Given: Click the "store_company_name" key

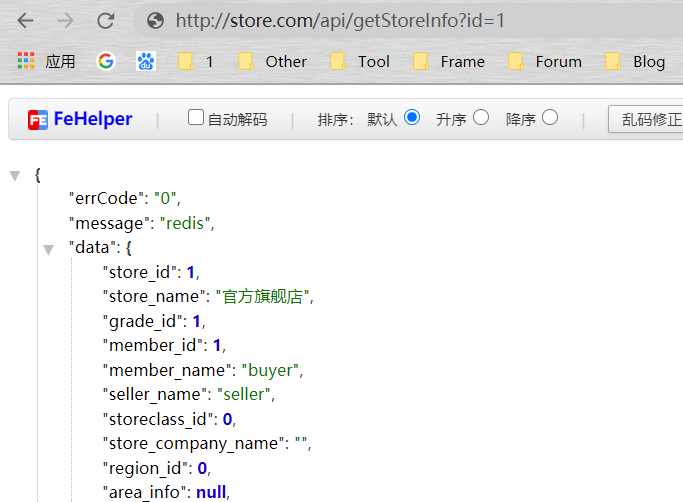Looking at the screenshot, I should [x=194, y=444].
